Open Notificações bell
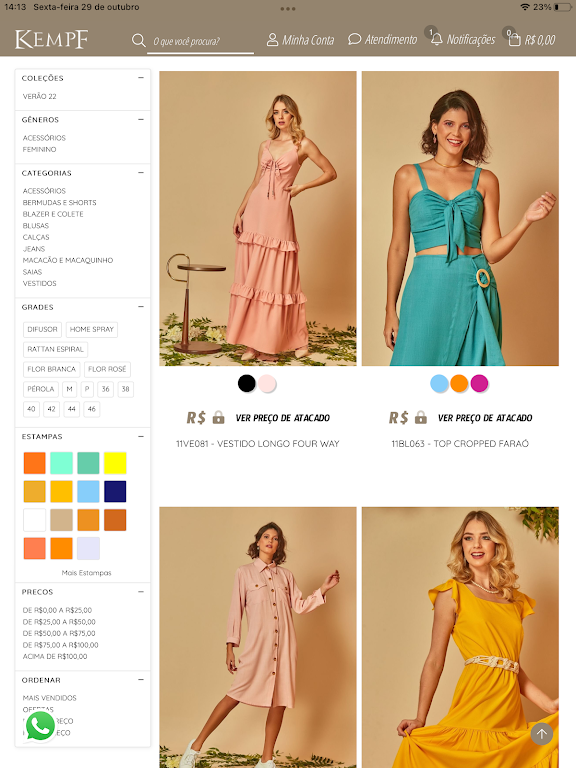The image size is (576, 768). coord(463,39)
